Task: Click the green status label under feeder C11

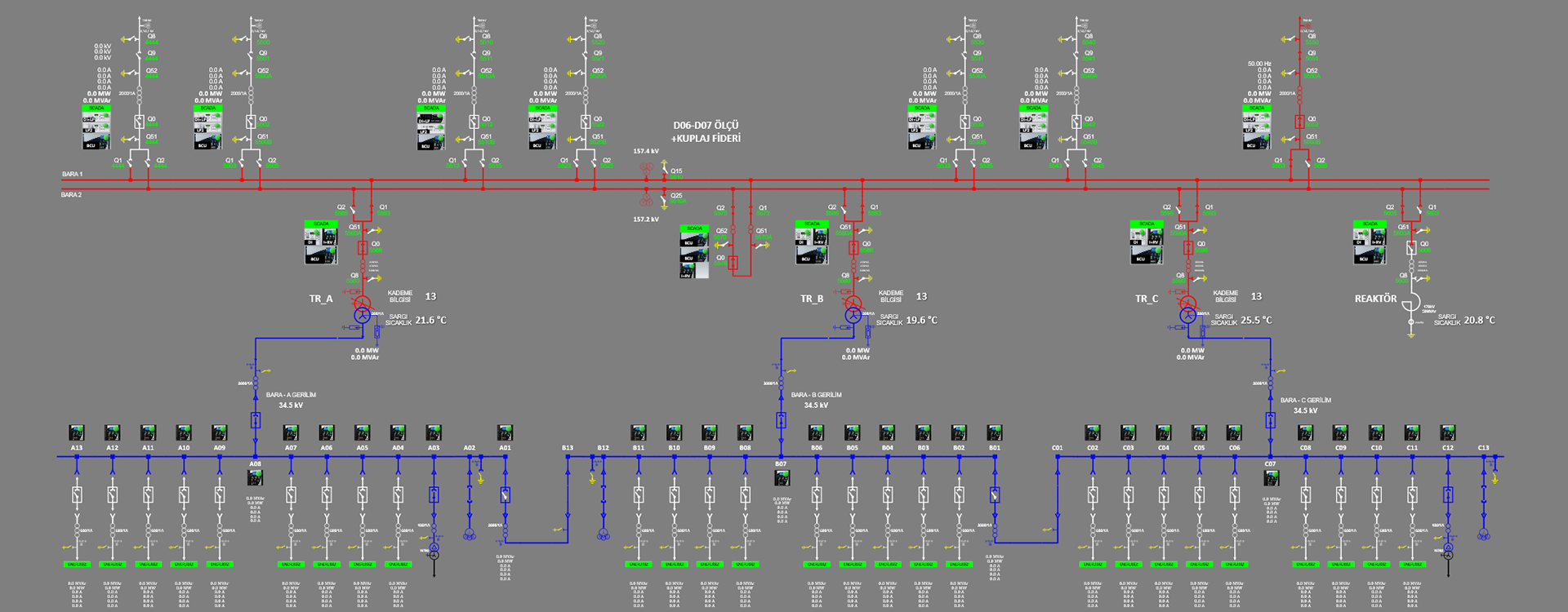Action: tap(1413, 564)
